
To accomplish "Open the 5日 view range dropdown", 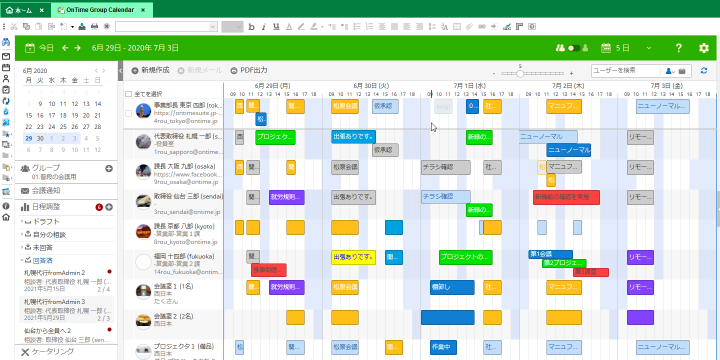I will [x=649, y=48].
